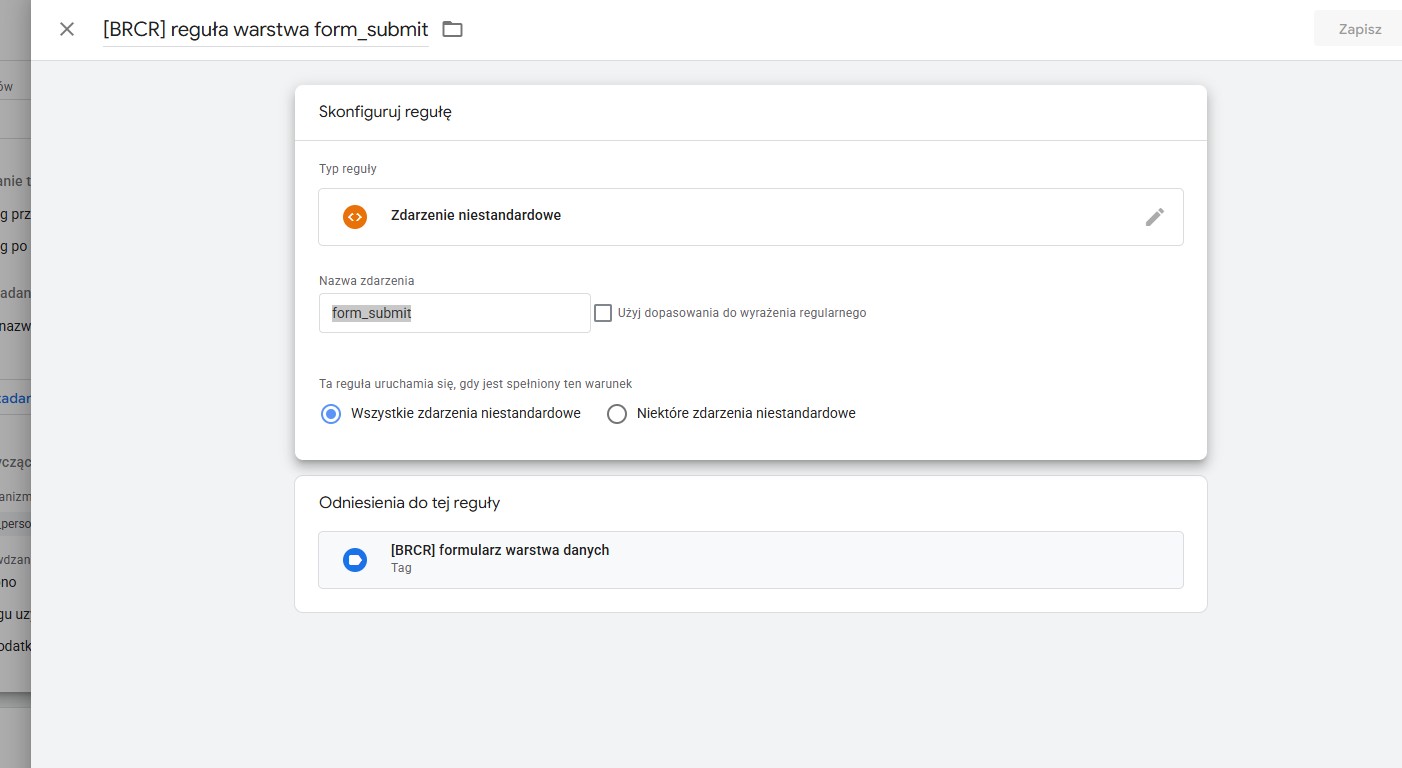Click the 'Zdarzenie niestandardowe' trigger type text

click(476, 215)
